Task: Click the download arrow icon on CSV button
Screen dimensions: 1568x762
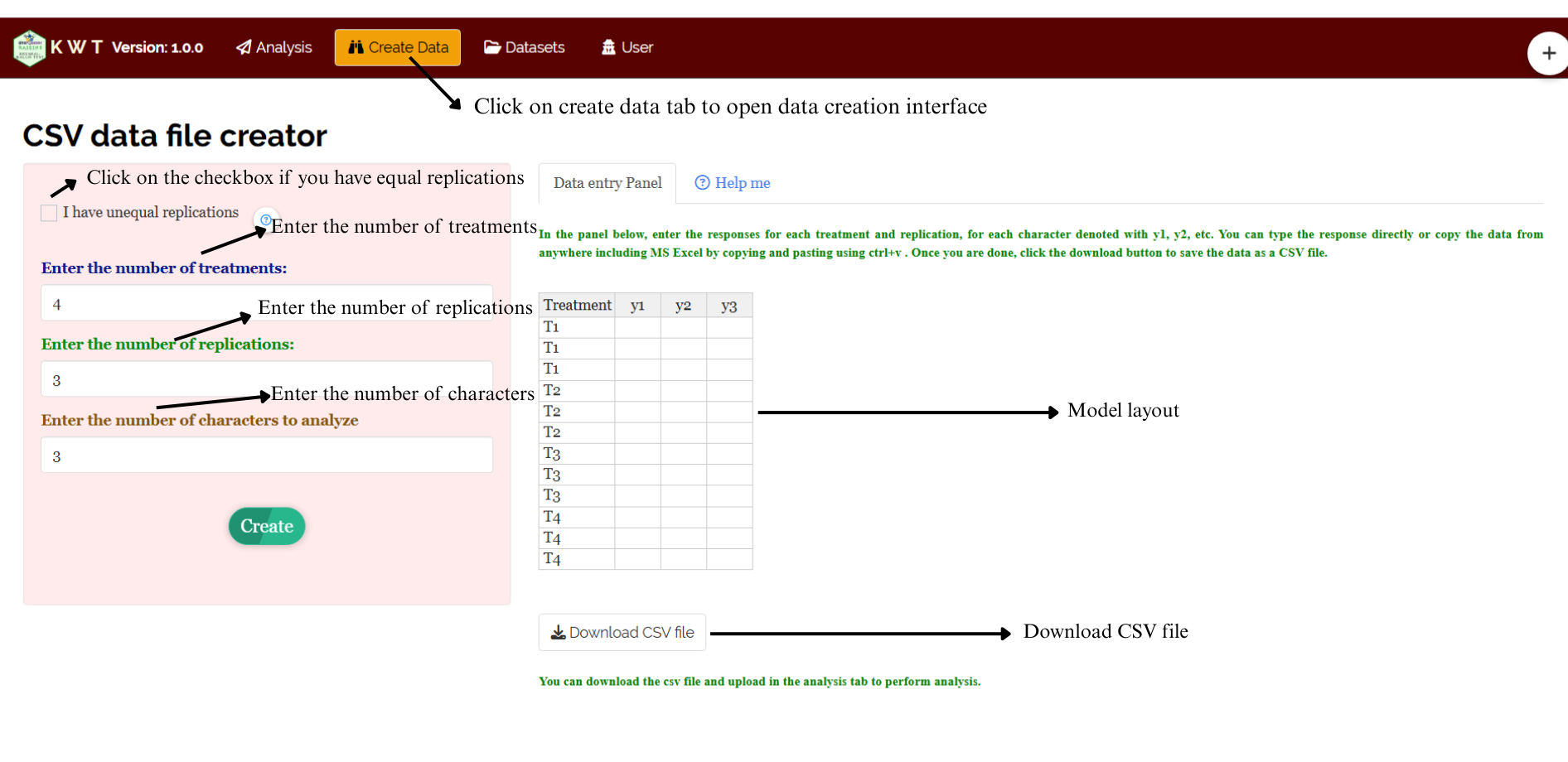Action: 559,633
